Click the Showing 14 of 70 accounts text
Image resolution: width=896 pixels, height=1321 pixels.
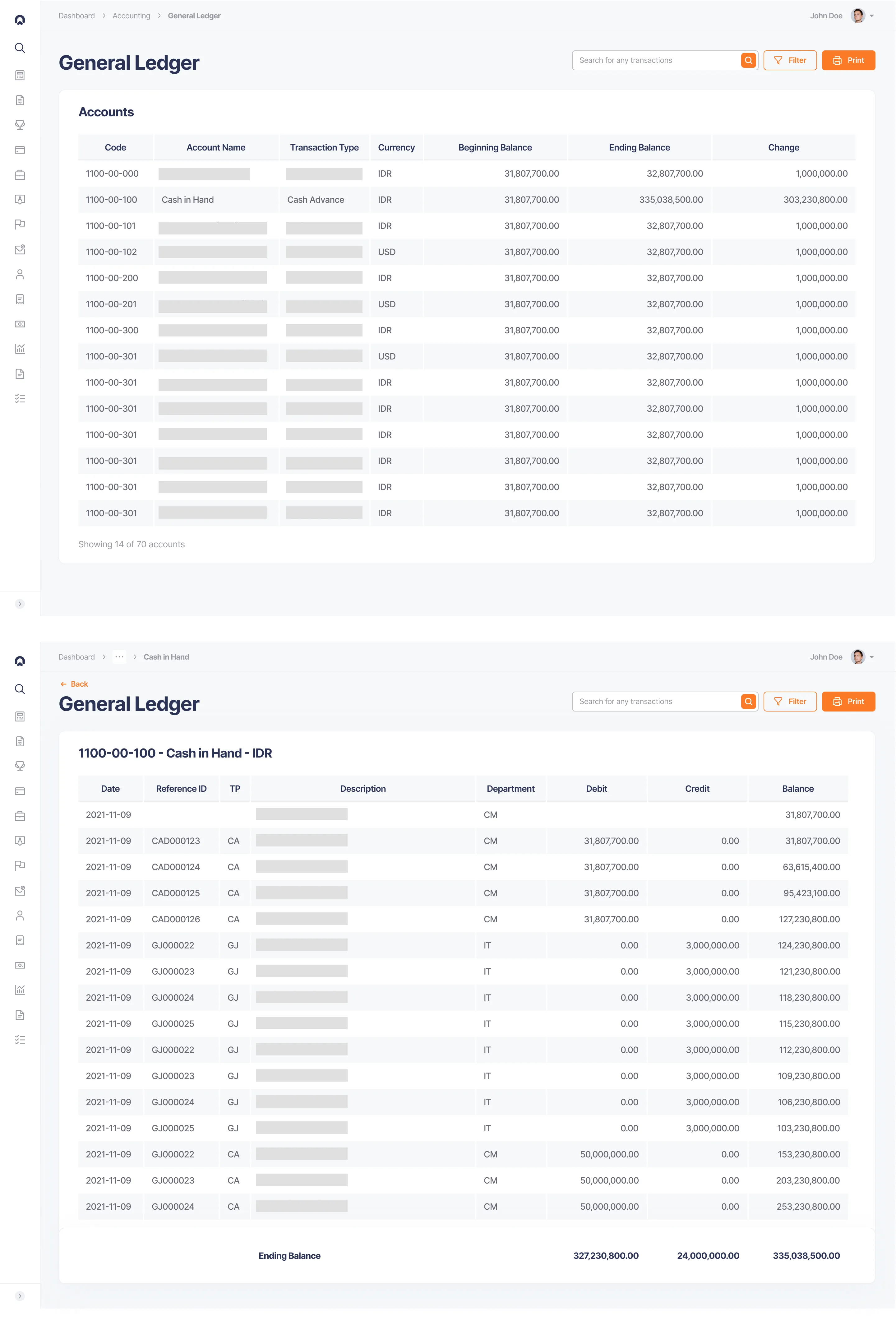(131, 544)
